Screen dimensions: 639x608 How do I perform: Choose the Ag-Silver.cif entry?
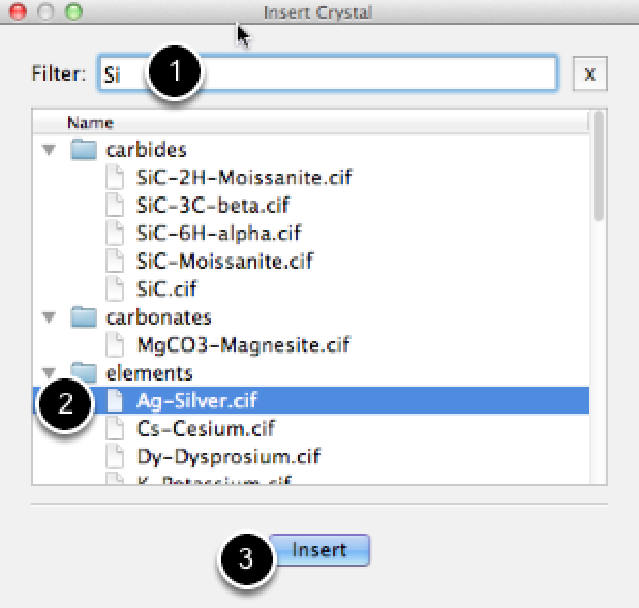195,401
